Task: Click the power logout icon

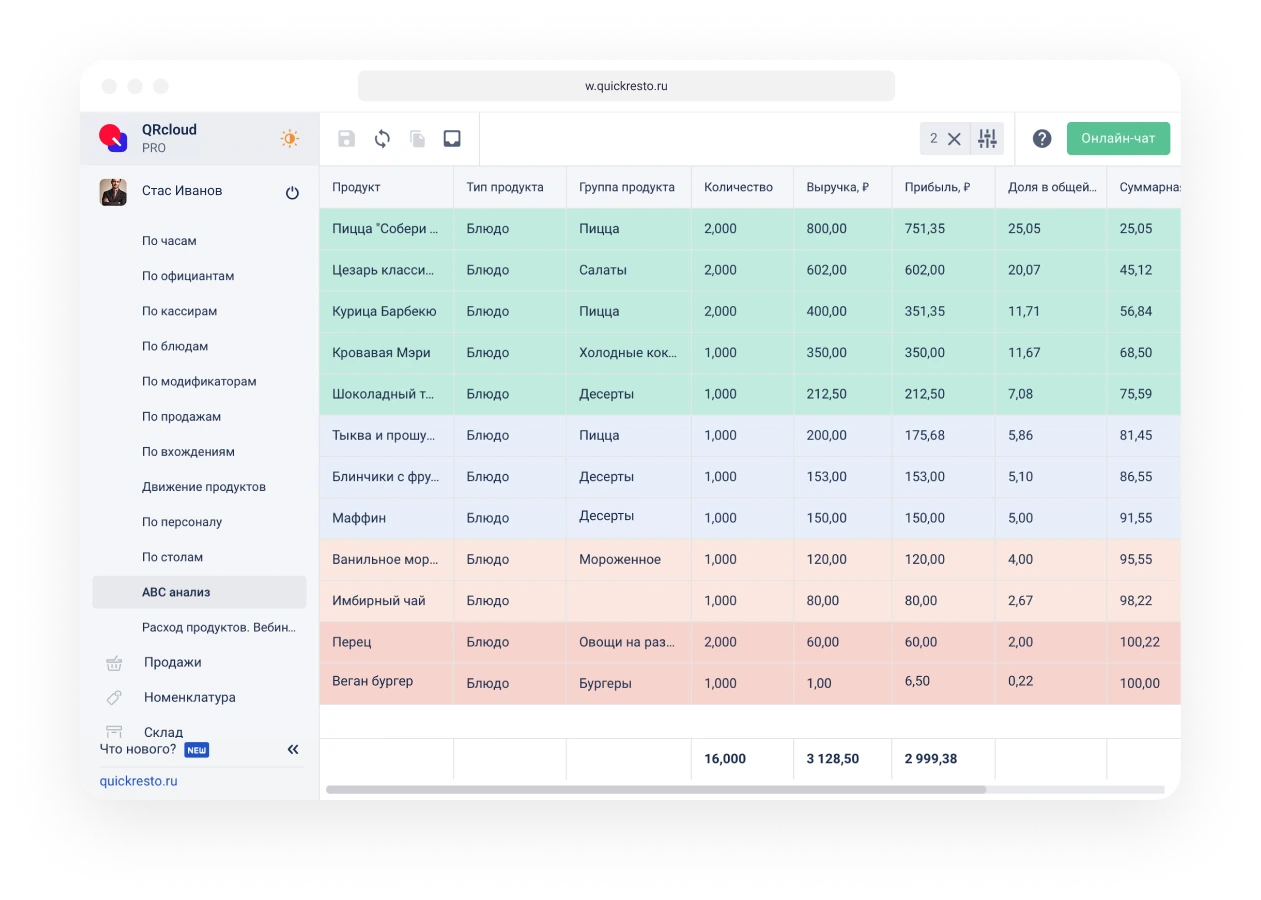Action: pyautogui.click(x=292, y=193)
